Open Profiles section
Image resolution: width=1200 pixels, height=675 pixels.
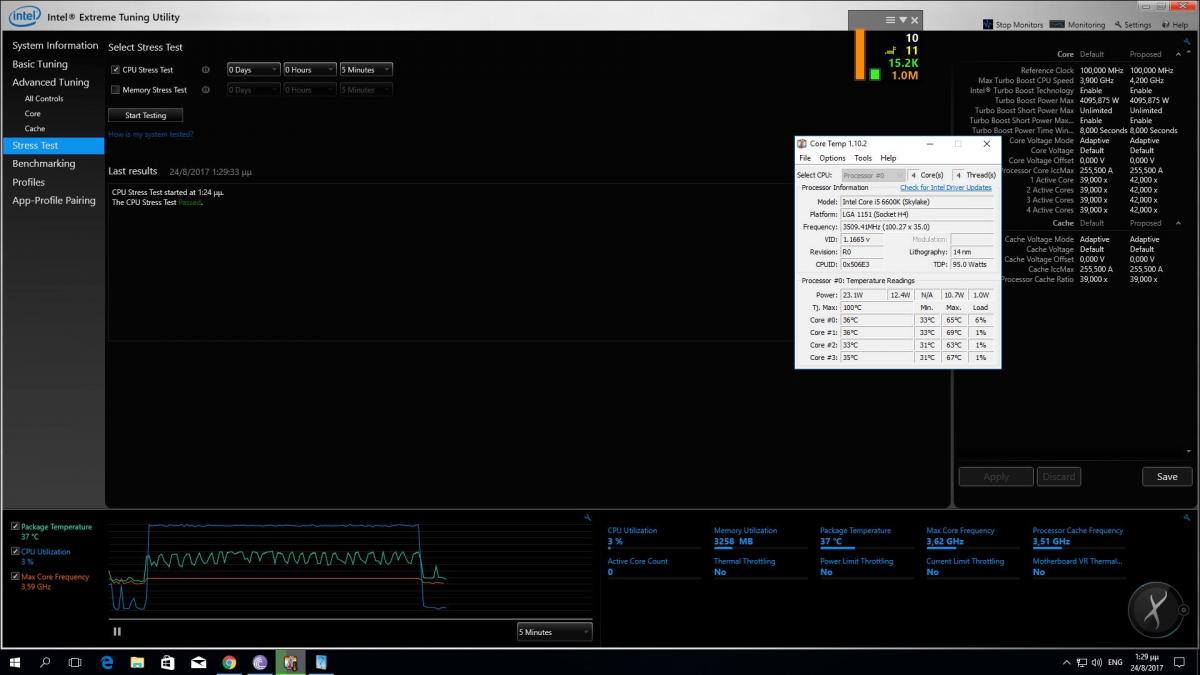pos(29,182)
